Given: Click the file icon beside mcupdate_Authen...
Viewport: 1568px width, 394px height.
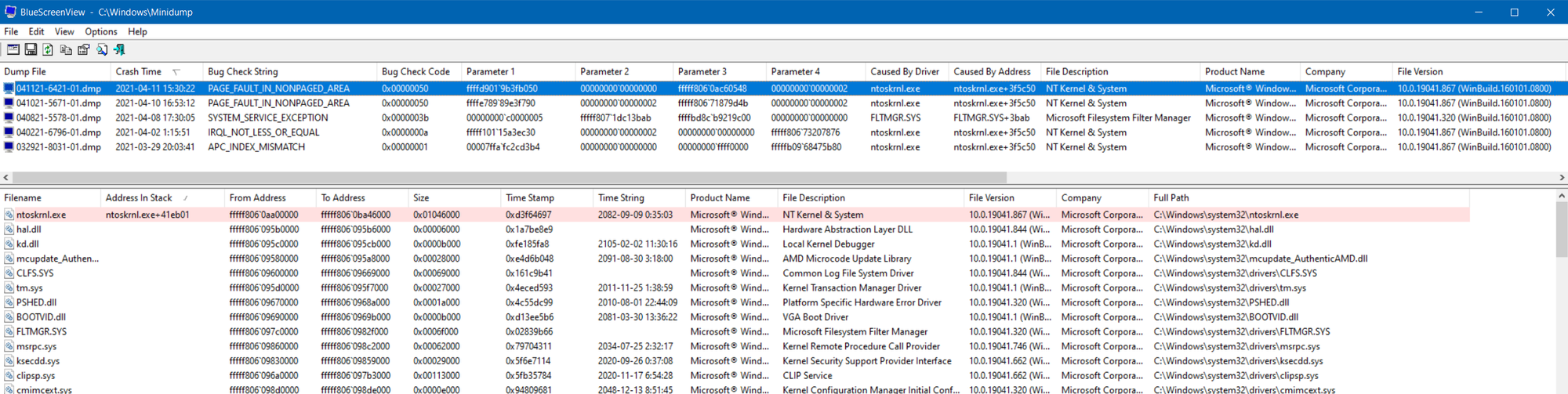Looking at the screenshot, I should click(x=9, y=258).
